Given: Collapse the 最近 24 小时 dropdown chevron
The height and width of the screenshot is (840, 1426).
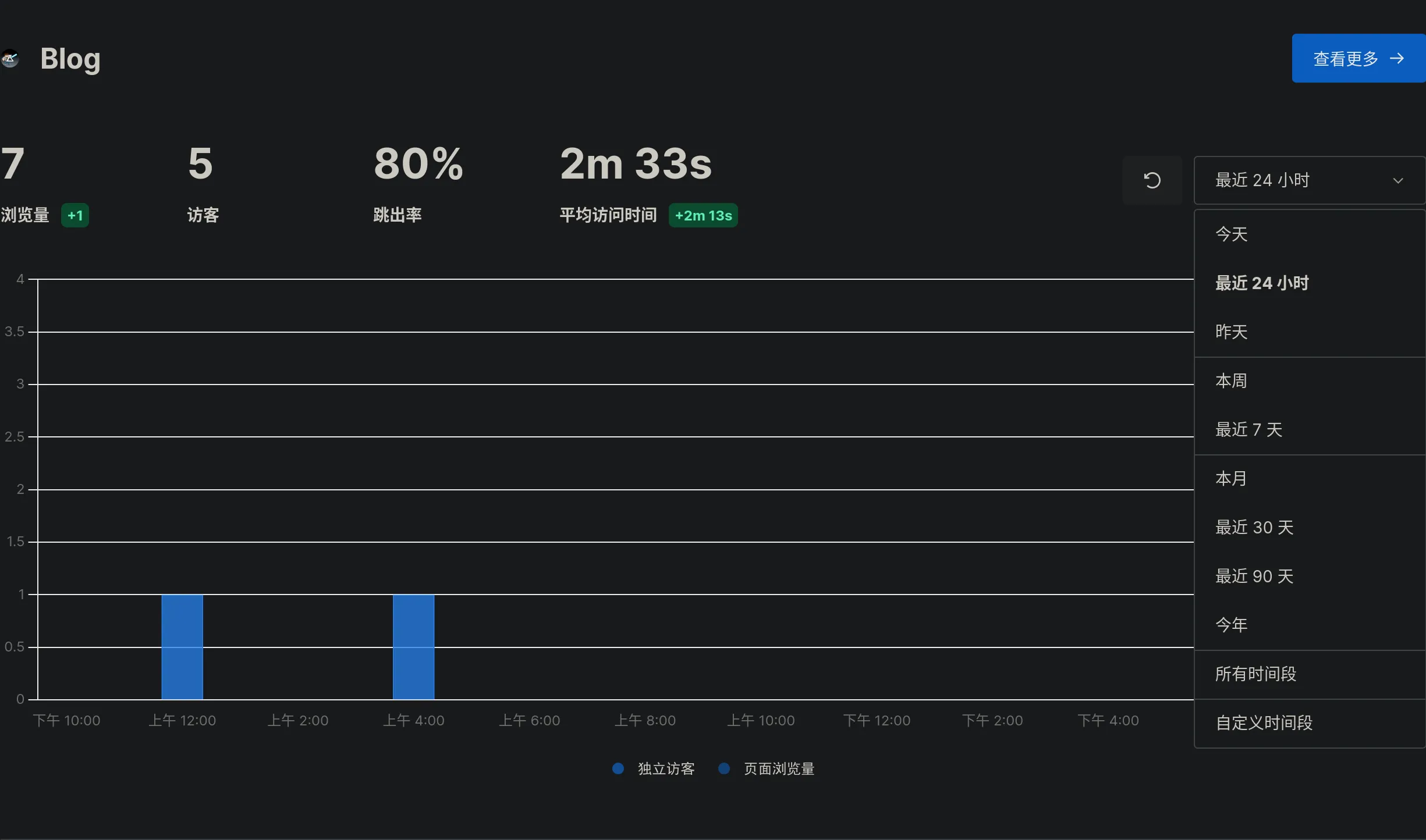Looking at the screenshot, I should [x=1398, y=180].
